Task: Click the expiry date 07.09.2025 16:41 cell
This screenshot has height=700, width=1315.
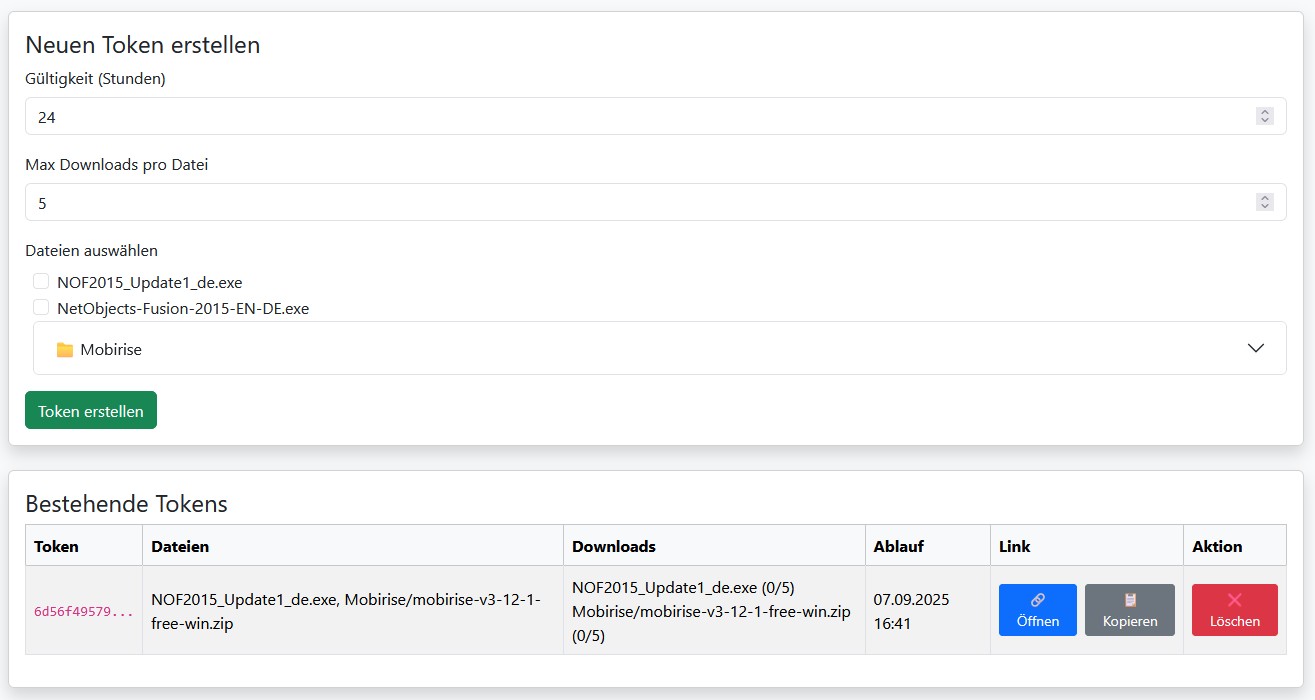Action: coord(911,611)
